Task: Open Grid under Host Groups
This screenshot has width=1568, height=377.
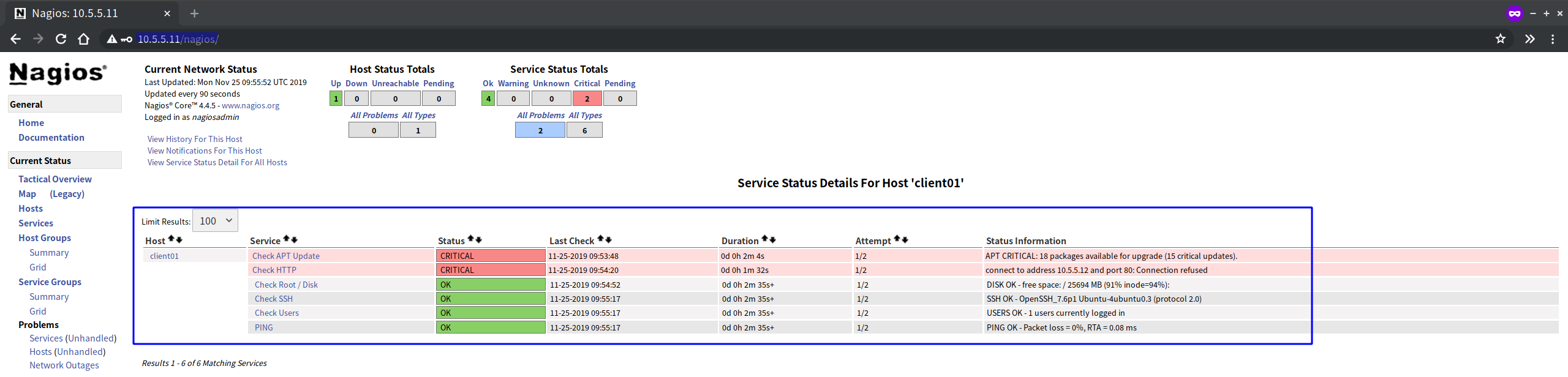Action: (38, 267)
